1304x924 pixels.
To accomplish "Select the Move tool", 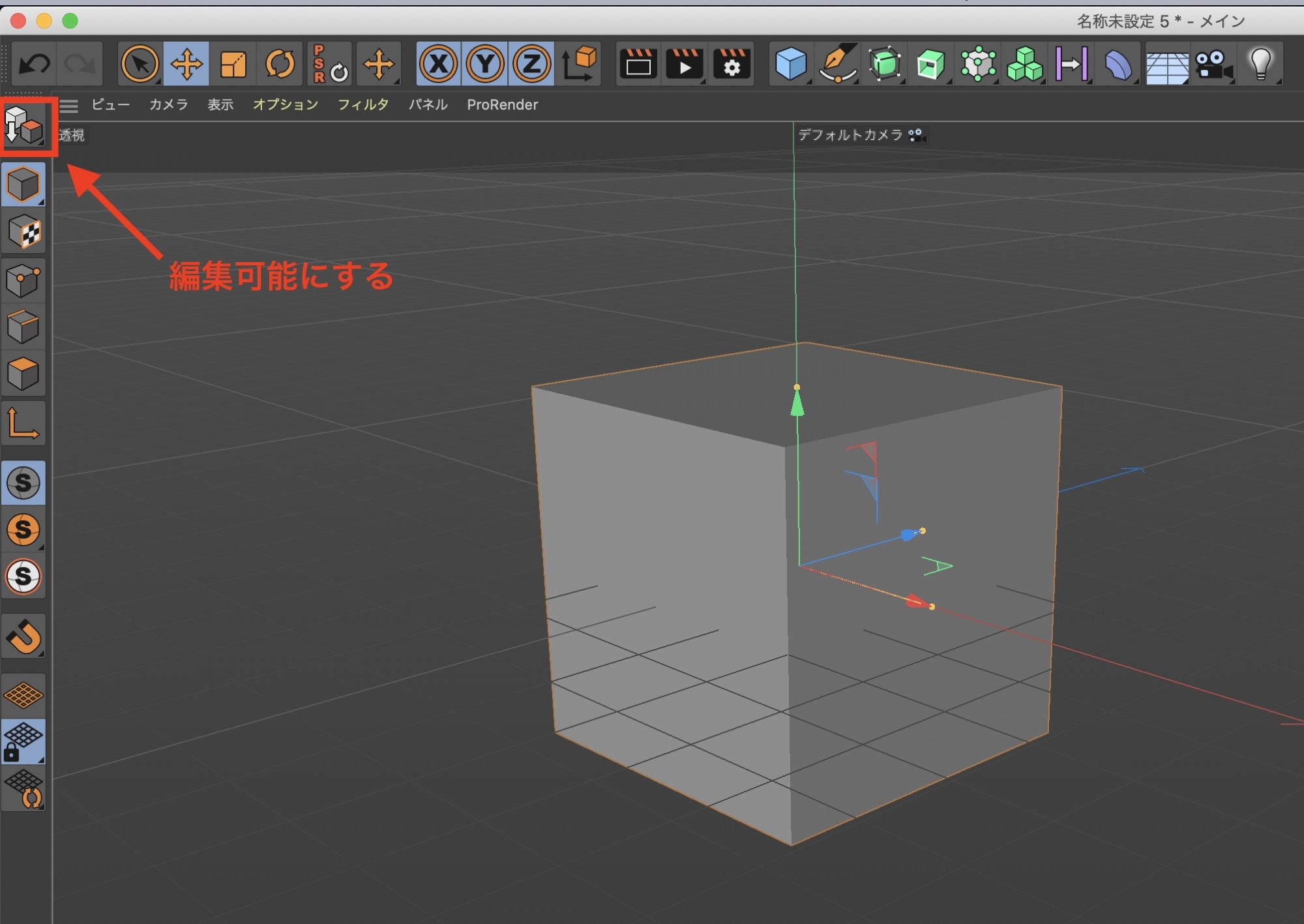I will tap(186, 64).
